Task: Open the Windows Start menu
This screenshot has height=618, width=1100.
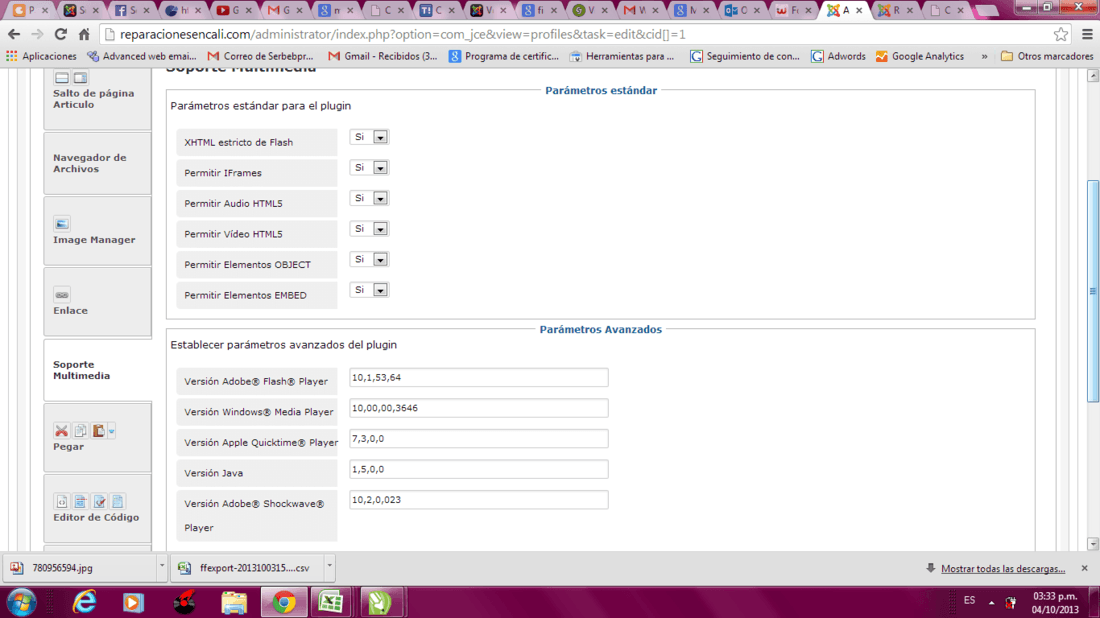Action: 22,602
